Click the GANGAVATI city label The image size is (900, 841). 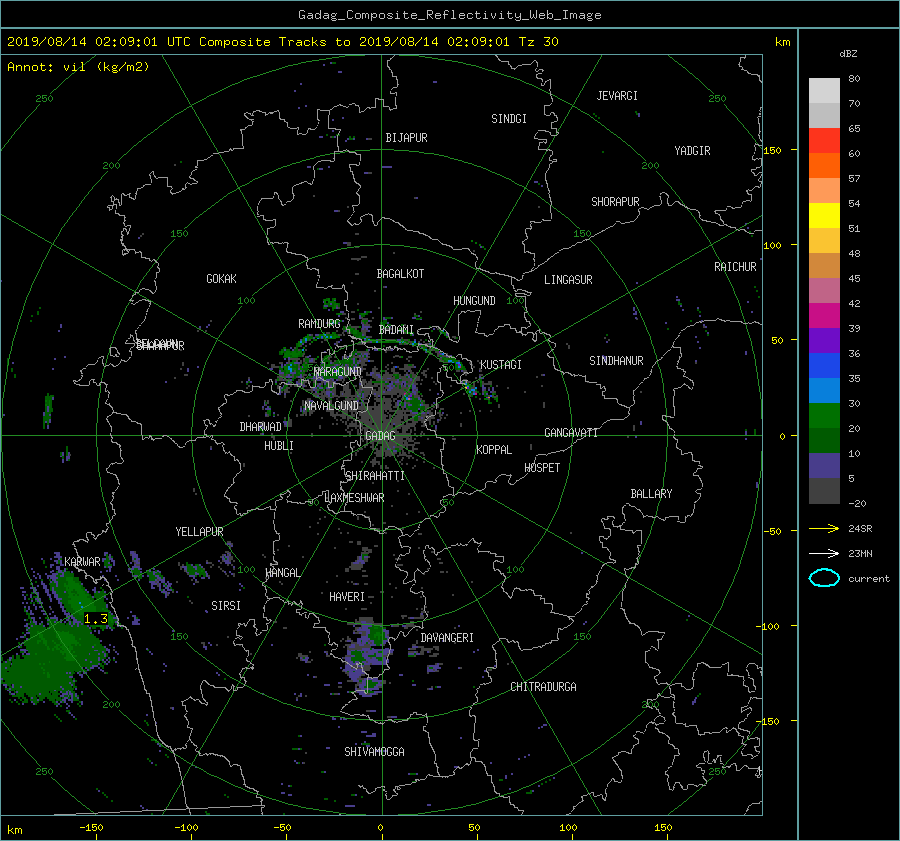click(x=571, y=433)
